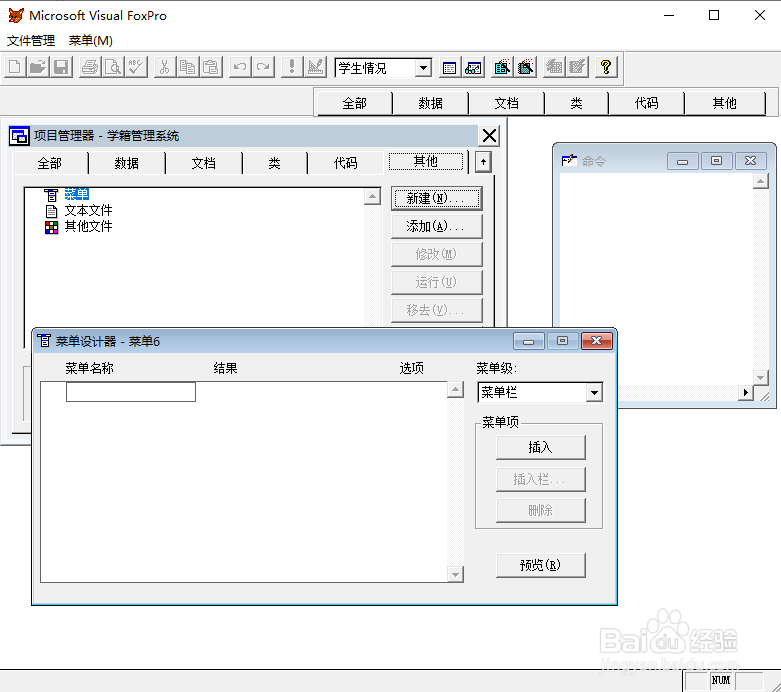Minimize the Visual FoxPro main window
This screenshot has height=692, width=781.
point(668,15)
